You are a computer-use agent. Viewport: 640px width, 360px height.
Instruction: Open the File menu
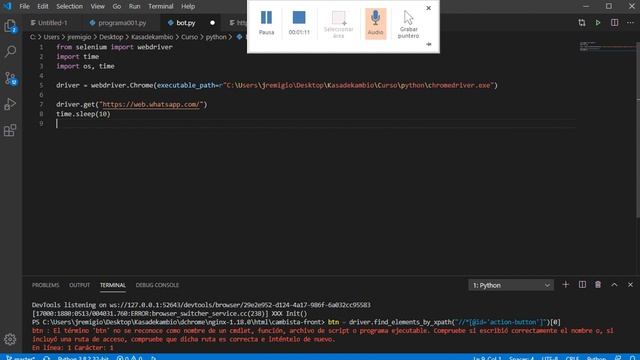pos(24,7)
